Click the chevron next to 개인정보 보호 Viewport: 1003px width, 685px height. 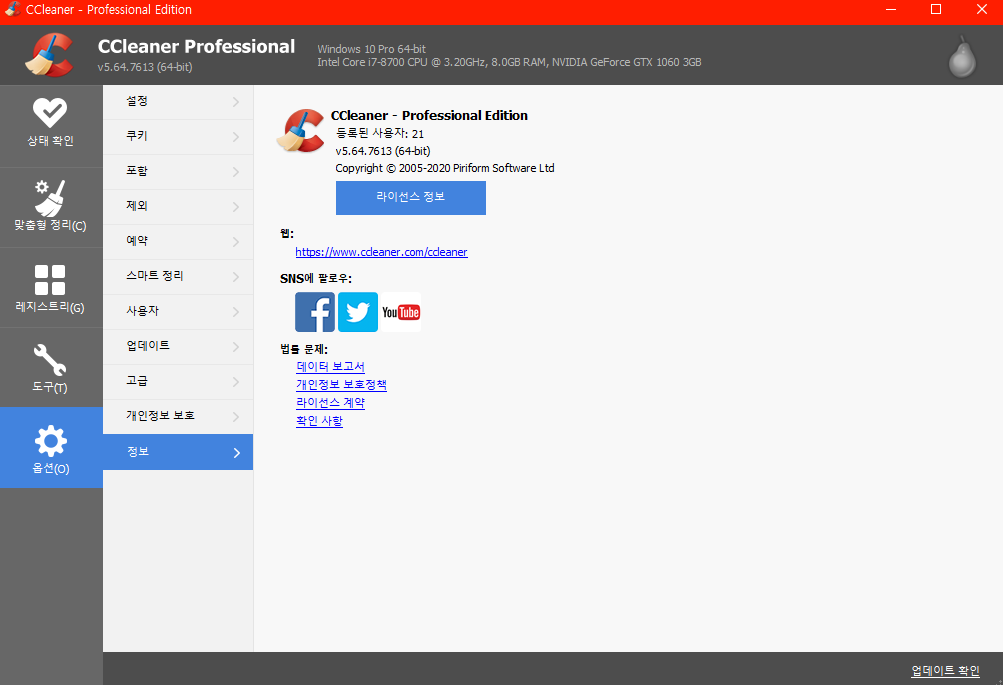click(236, 417)
